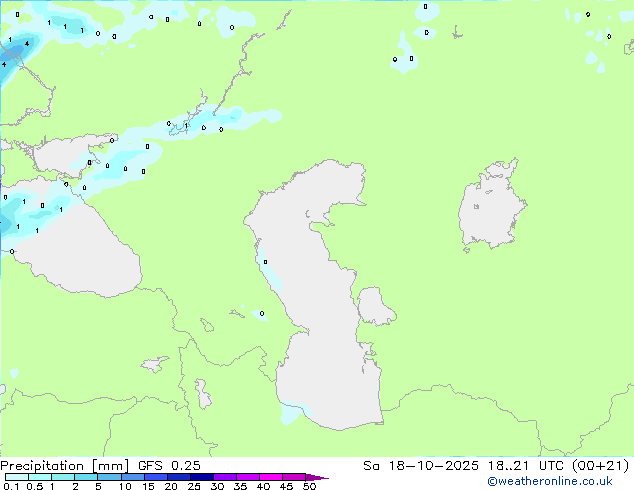
Task: Click the 40–45 mm magenta legend box
Action: [x=271, y=477]
